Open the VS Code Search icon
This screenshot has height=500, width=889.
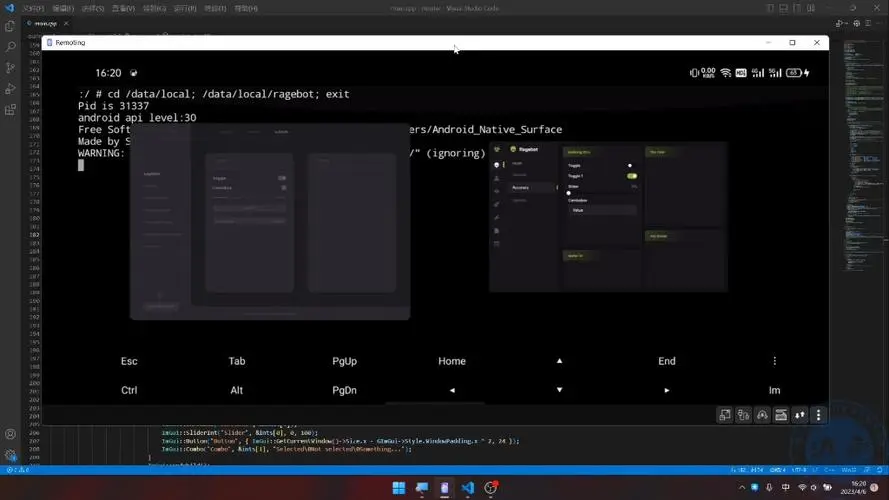(x=10, y=47)
